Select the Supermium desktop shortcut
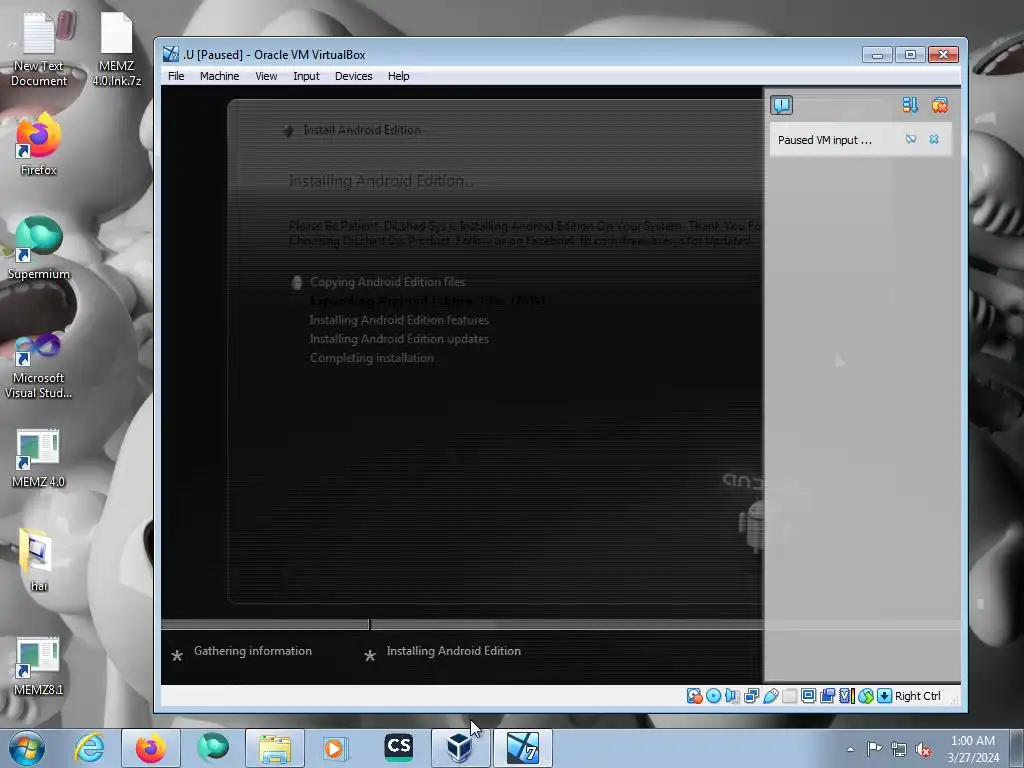 point(39,248)
